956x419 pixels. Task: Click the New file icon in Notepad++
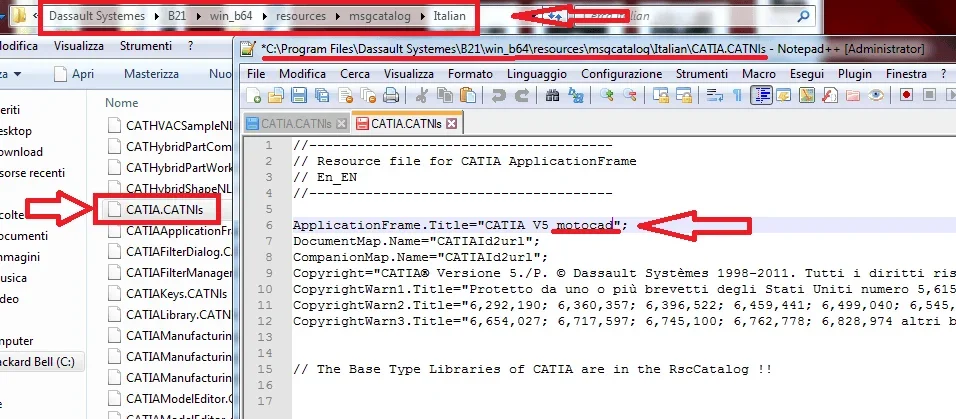coord(255,95)
